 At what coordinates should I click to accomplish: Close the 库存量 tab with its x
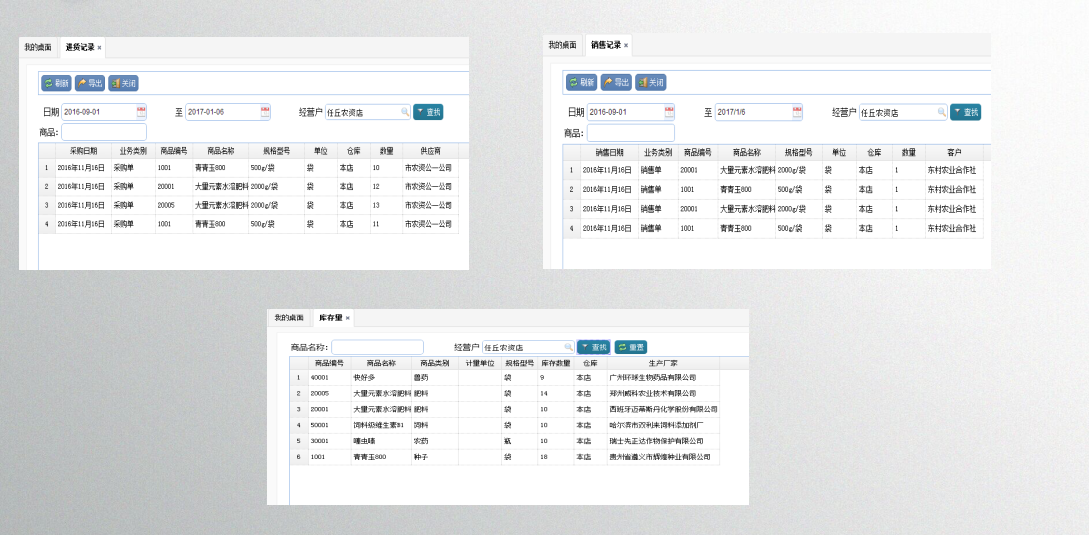(x=347, y=318)
